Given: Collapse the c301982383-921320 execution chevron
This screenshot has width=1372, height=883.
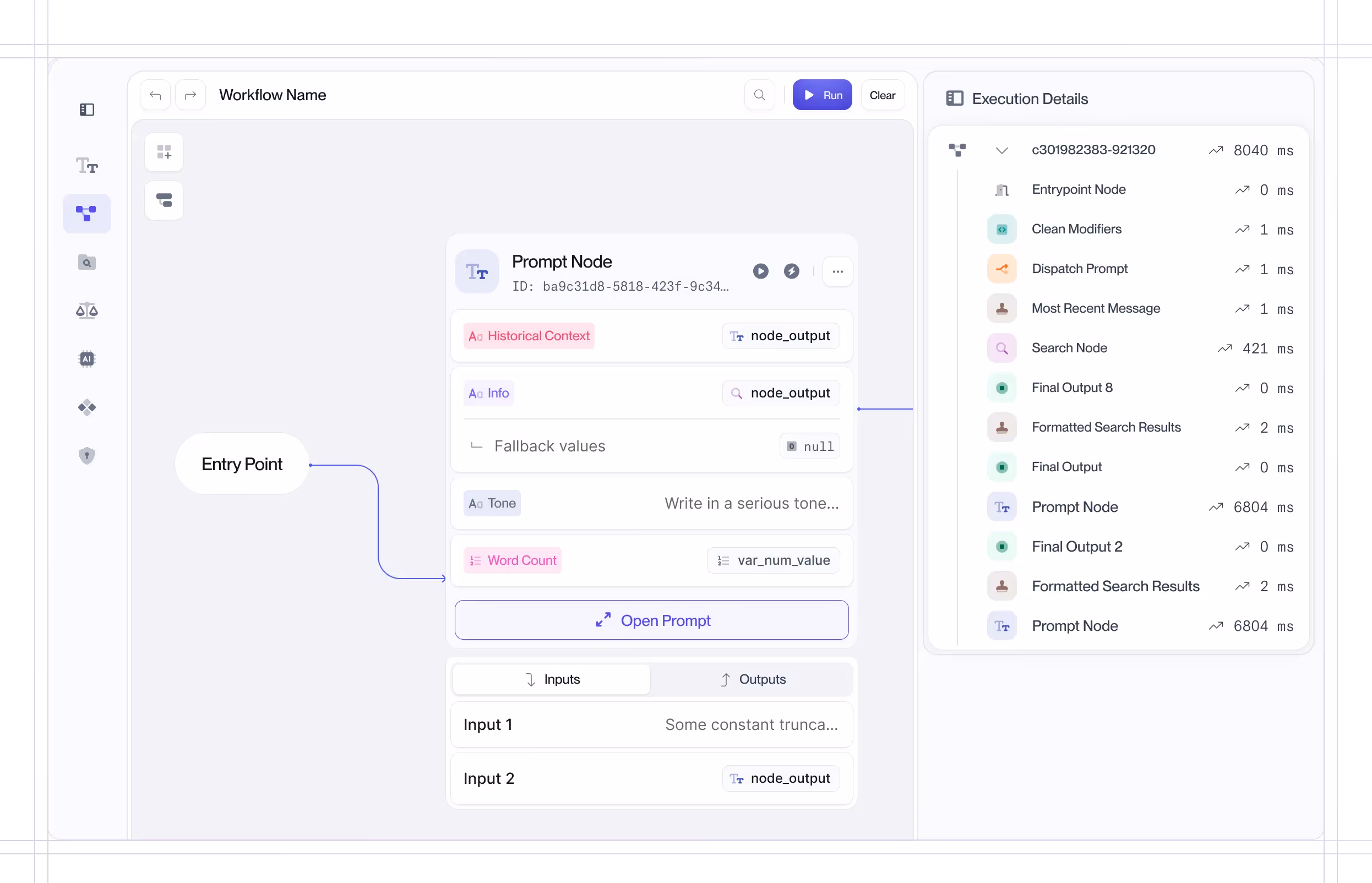Looking at the screenshot, I should 1001,151.
